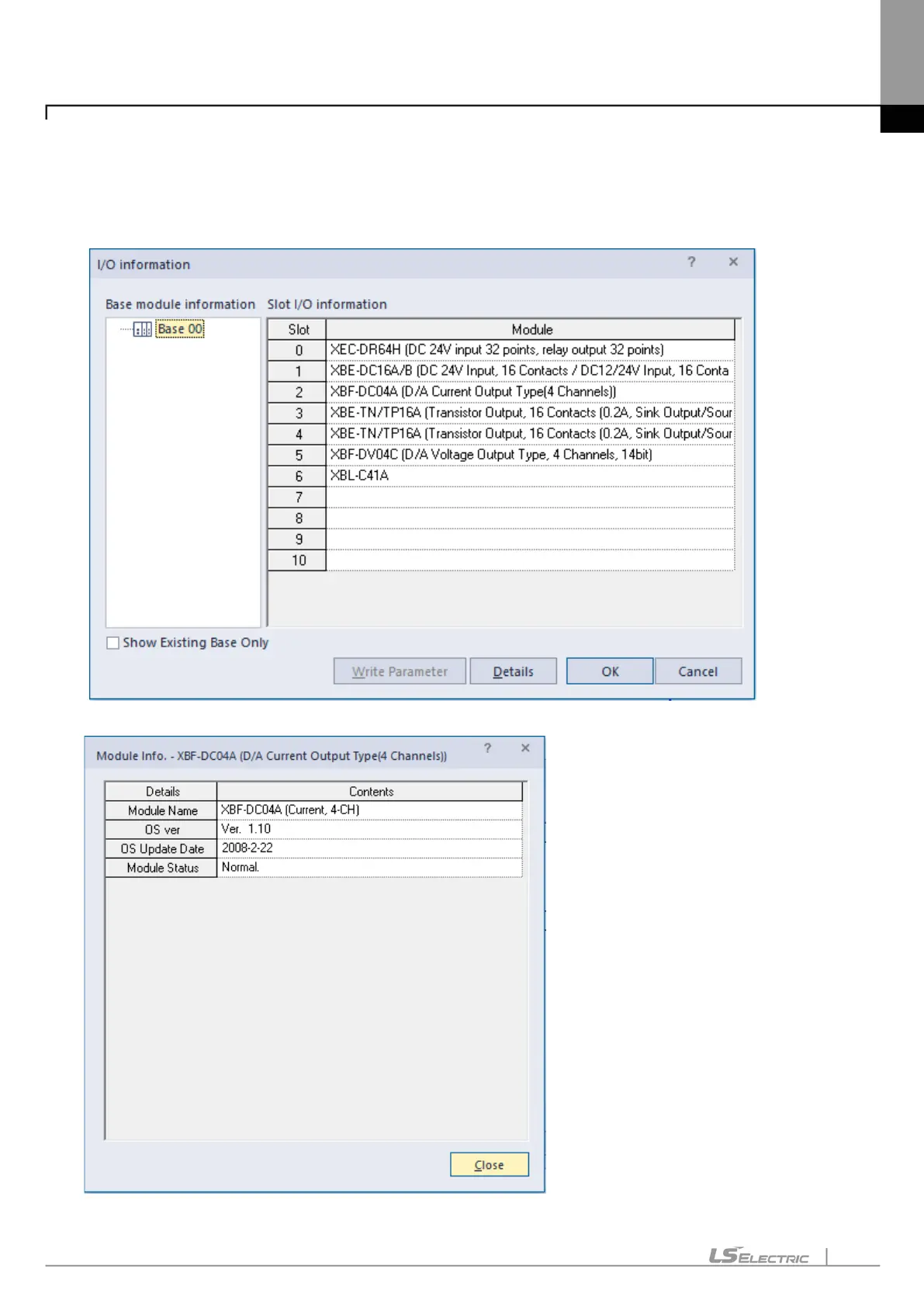This screenshot has width=924, height=1307.
Task: Click the Details column header in Module Info
Action: coord(161,792)
